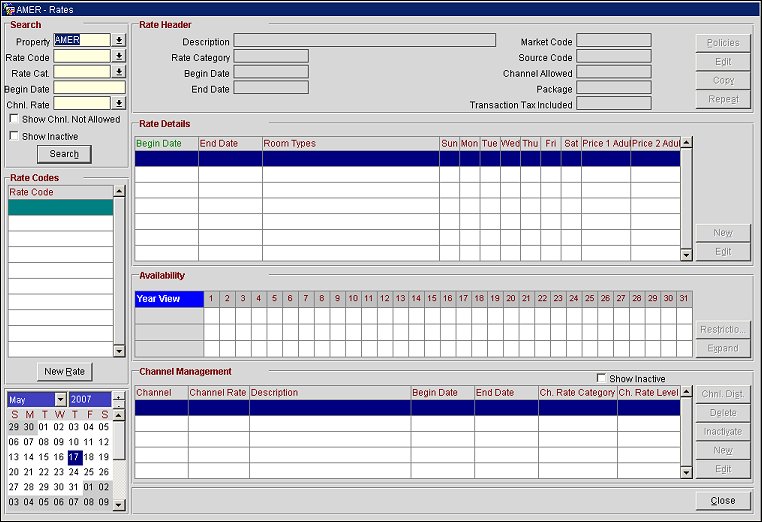Screen dimensions: 762x522
Task: Click the Room Types column header
Action: pyautogui.click(x=350, y=143)
